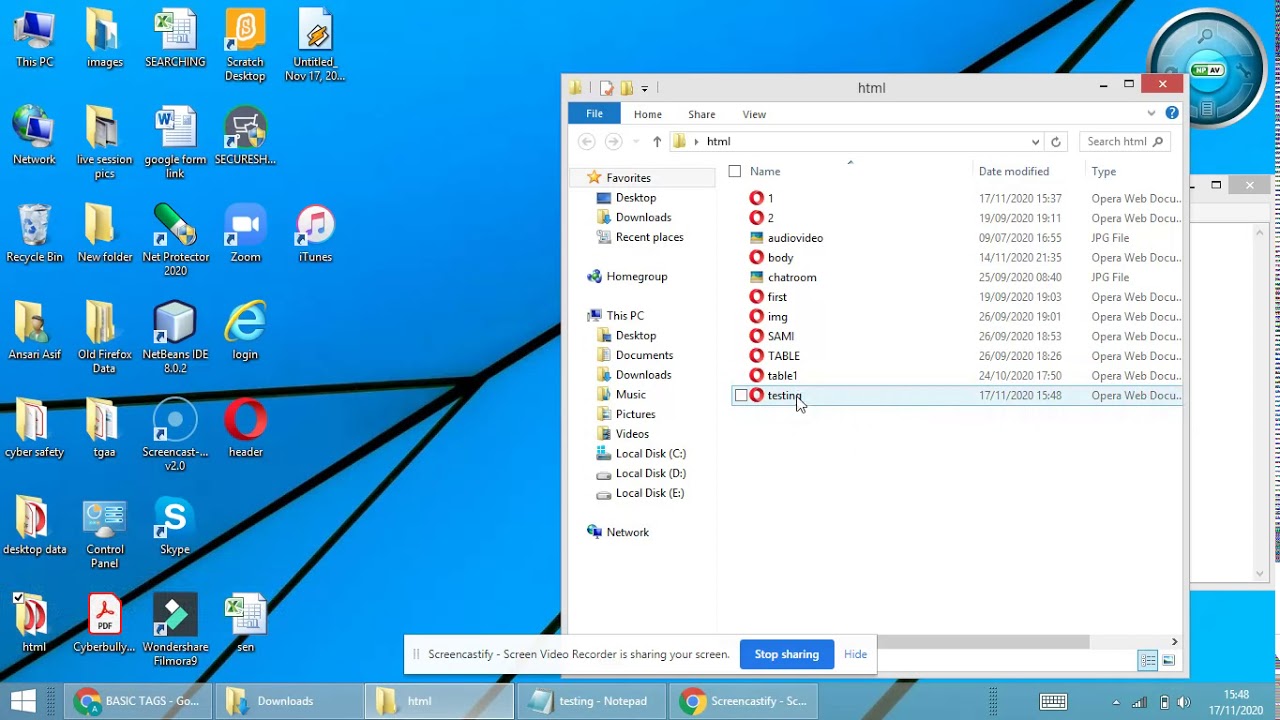Viewport: 1280px width, 720px height.
Task: Refresh the html folder view
Action: (x=1055, y=142)
